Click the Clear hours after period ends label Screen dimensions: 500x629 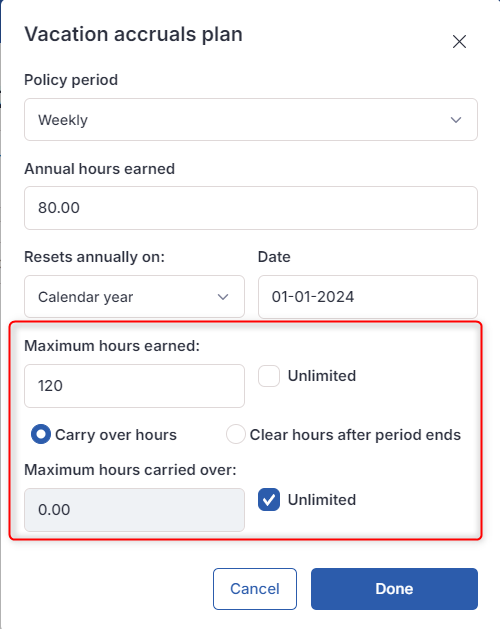(x=355, y=435)
